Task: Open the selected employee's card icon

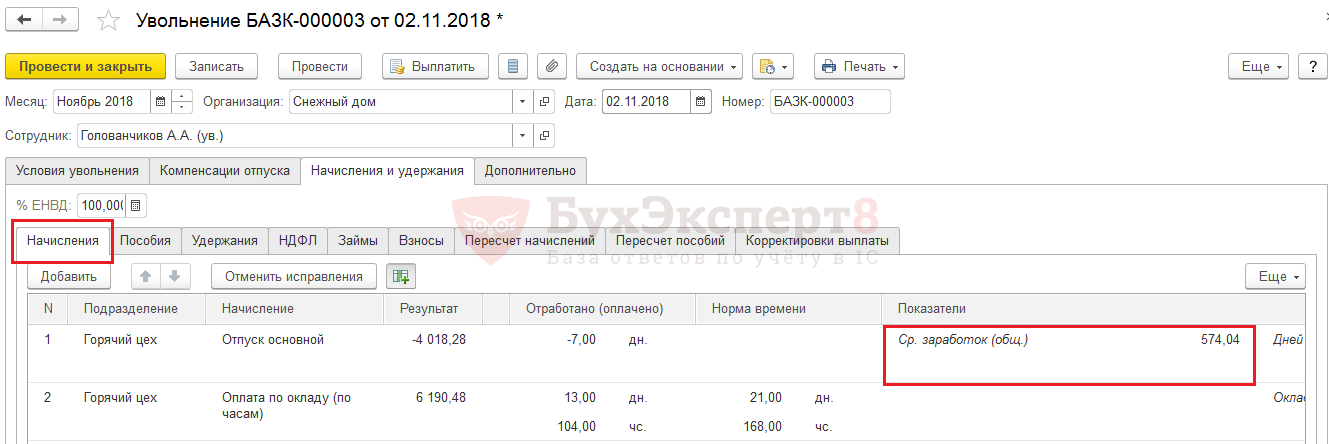Action: pos(545,134)
